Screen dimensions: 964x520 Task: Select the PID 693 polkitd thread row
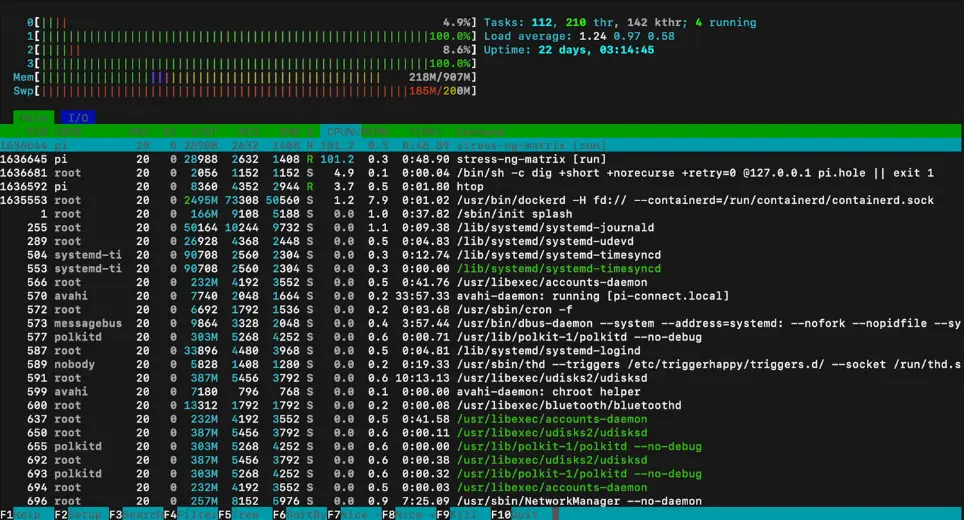(x=481, y=473)
